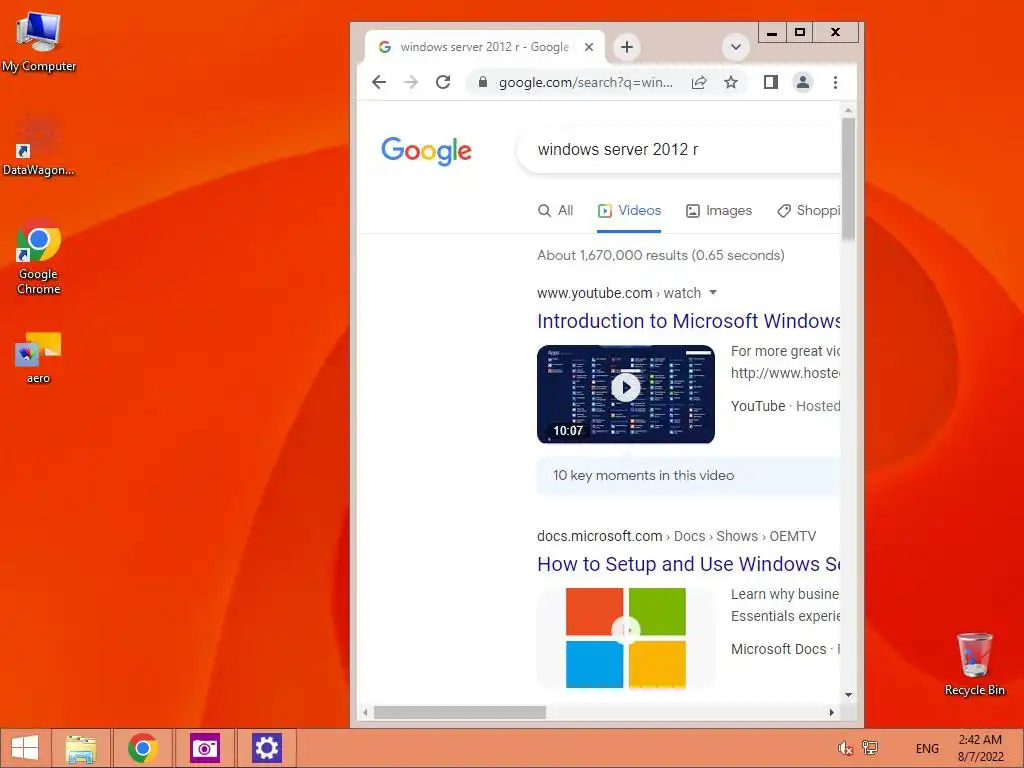Select the 'windows server 2012 r - Google' tab
This screenshot has height=768, width=1024.
(x=485, y=47)
